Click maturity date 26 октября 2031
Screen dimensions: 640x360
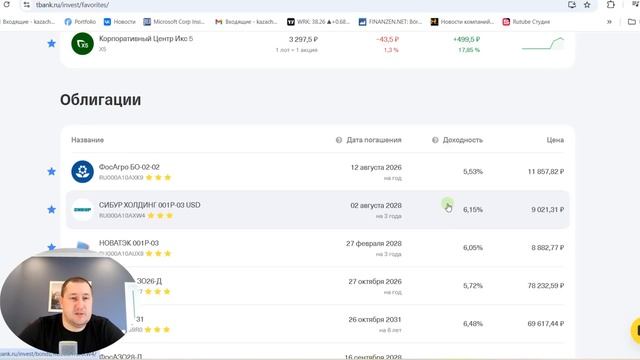coord(375,319)
